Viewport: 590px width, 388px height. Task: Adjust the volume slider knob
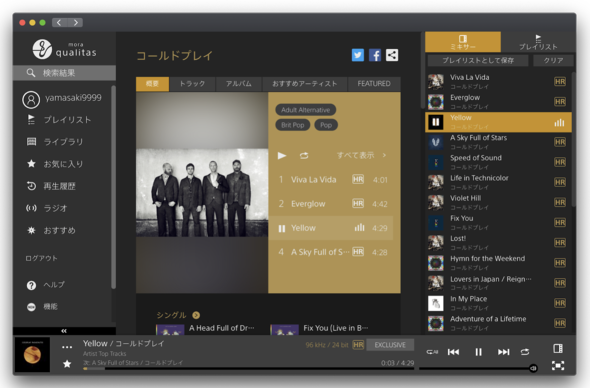[533, 368]
